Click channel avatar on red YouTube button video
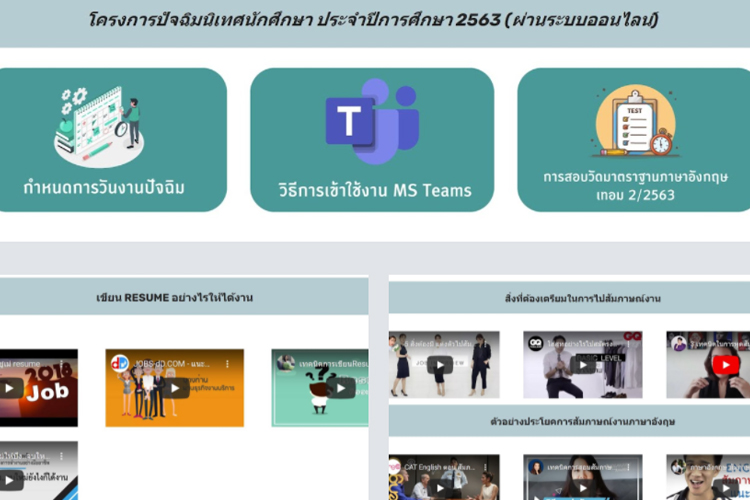 click(678, 343)
